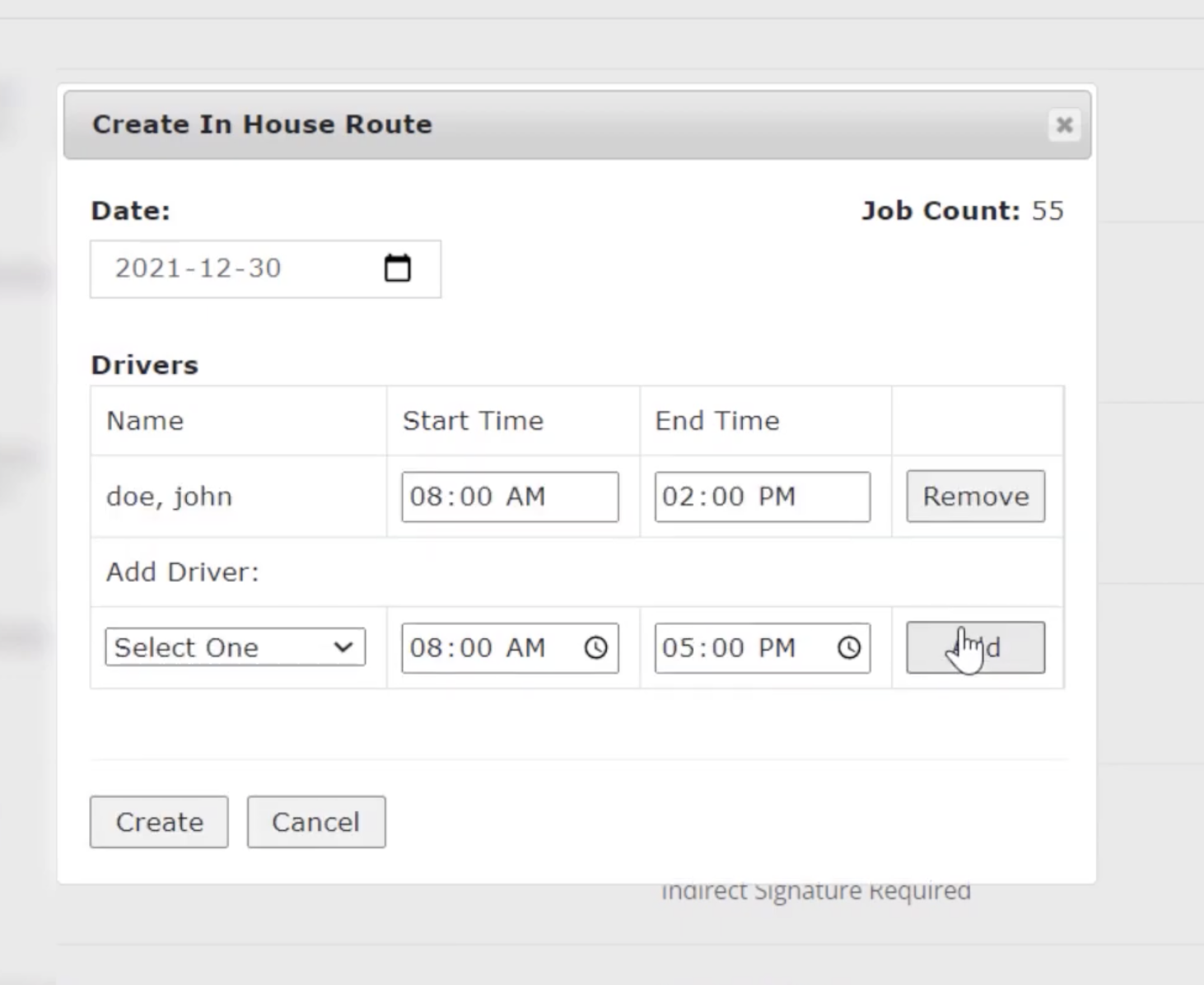
Task: Click john doe's 02:00 PM end time field
Action: coord(762,497)
